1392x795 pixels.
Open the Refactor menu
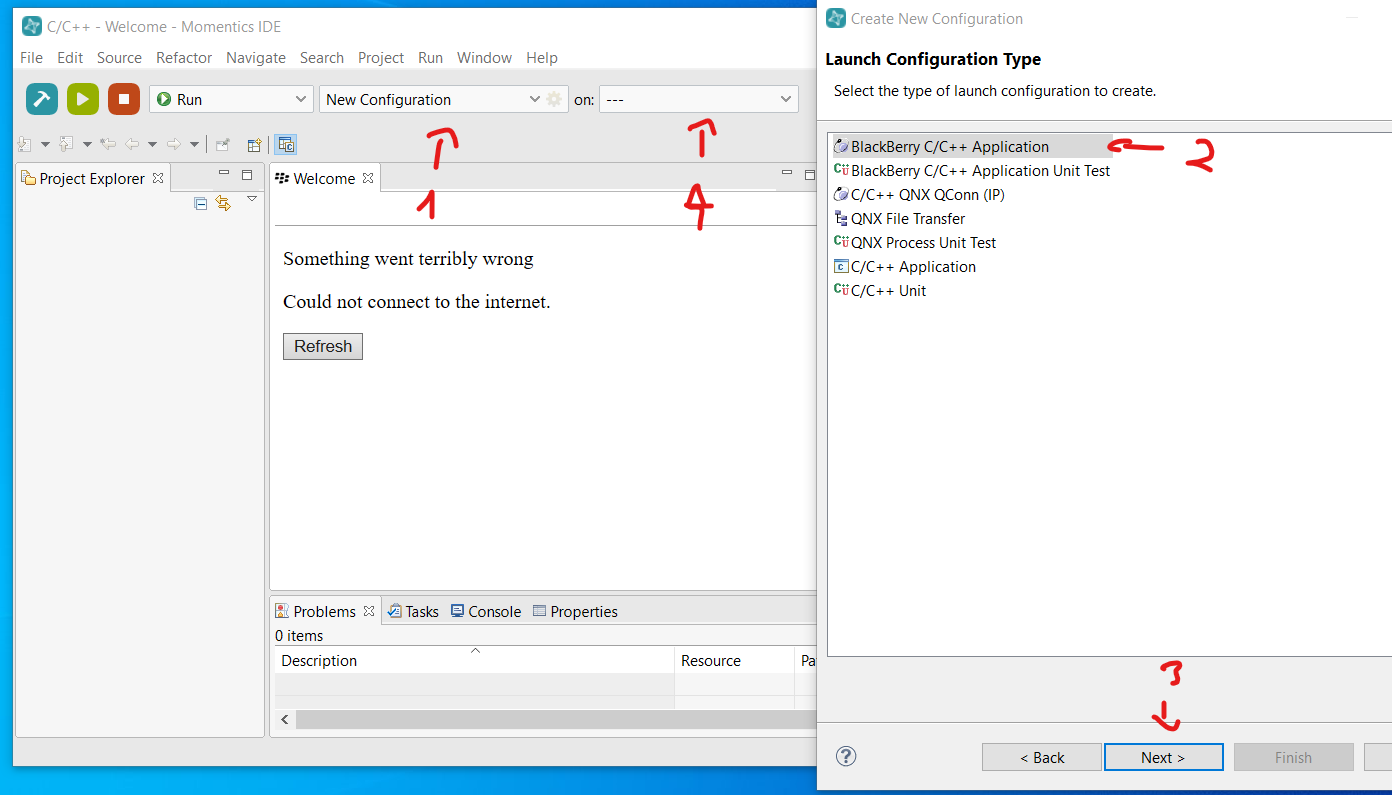[x=184, y=57]
